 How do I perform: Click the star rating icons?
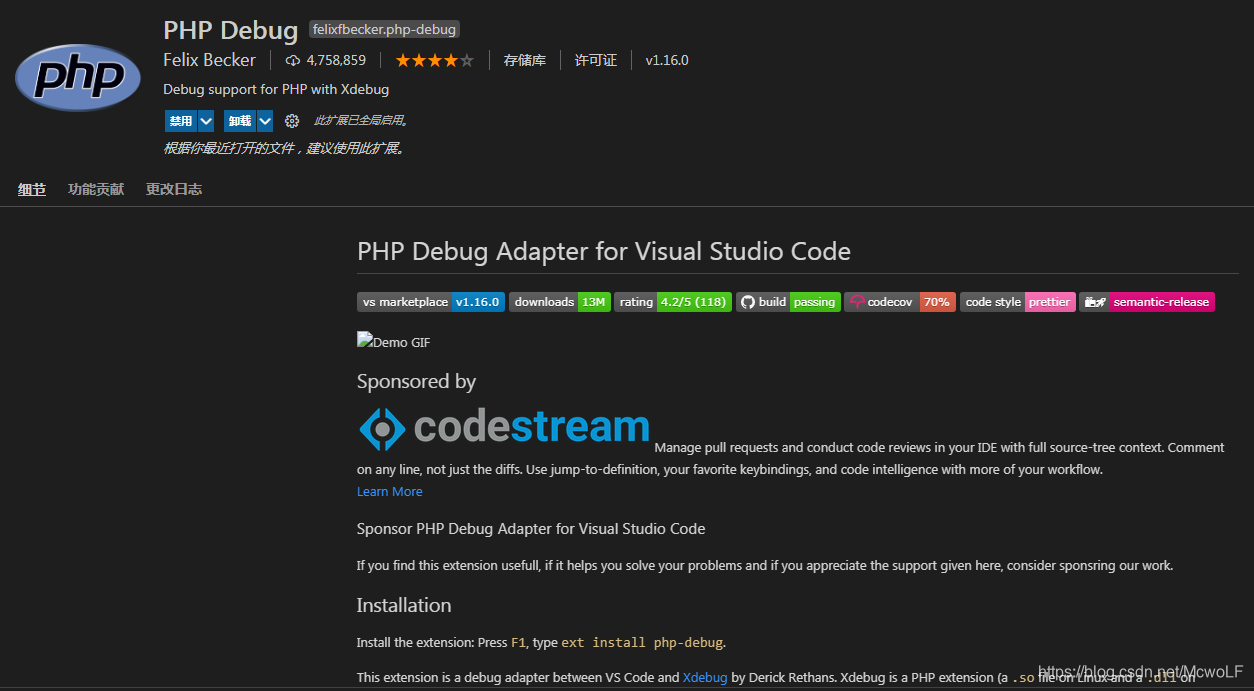coord(434,60)
